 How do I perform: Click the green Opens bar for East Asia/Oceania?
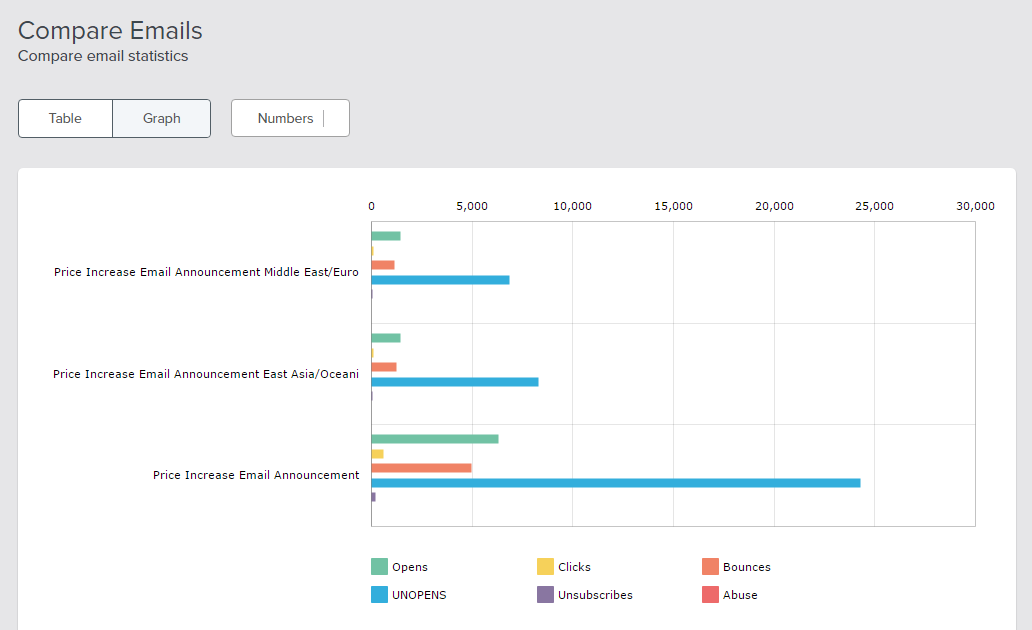point(385,338)
